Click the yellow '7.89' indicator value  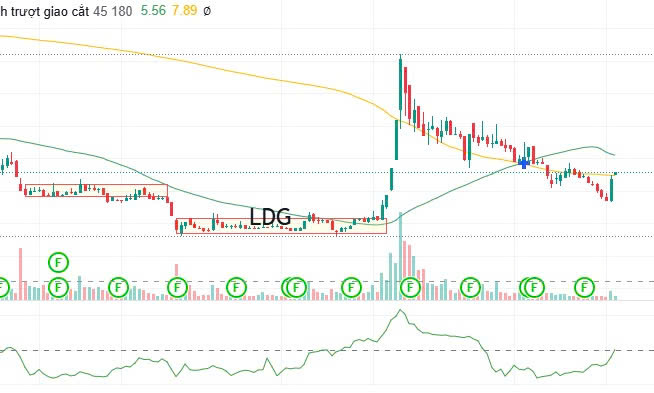pyautogui.click(x=184, y=11)
